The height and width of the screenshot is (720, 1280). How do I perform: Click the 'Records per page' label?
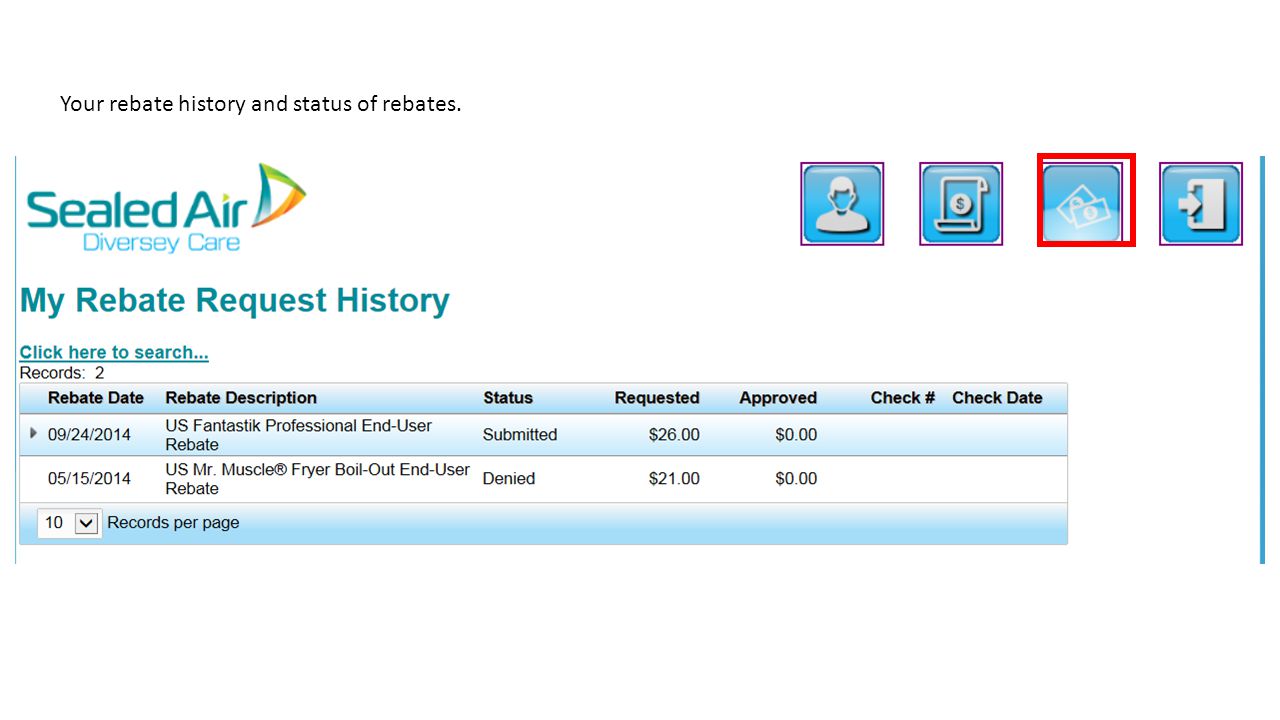[x=173, y=522]
